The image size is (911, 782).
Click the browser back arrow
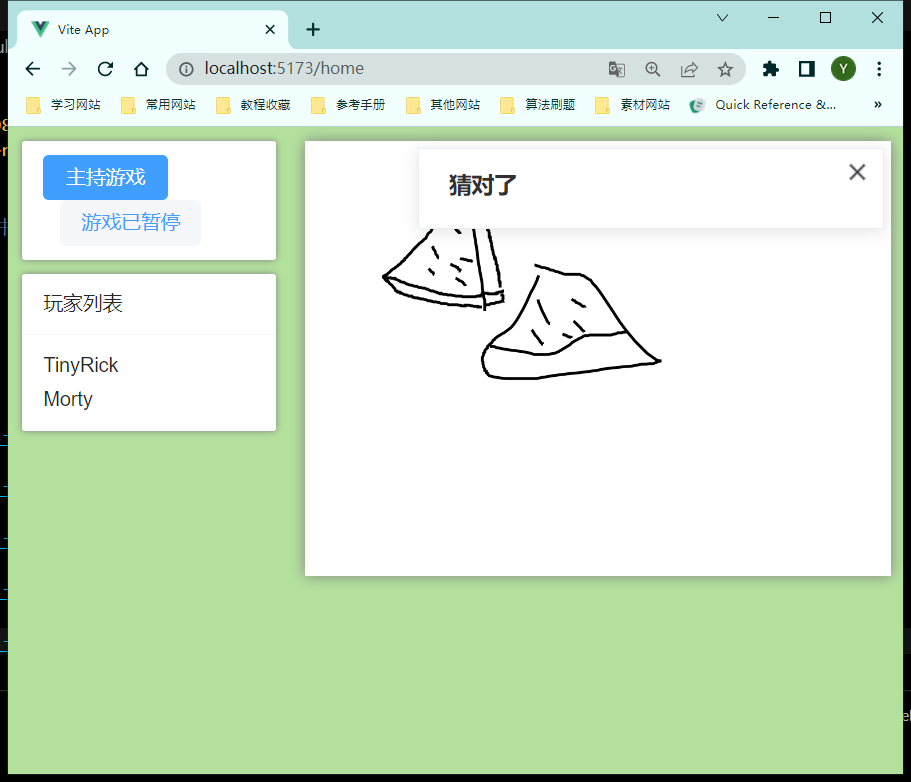33,69
